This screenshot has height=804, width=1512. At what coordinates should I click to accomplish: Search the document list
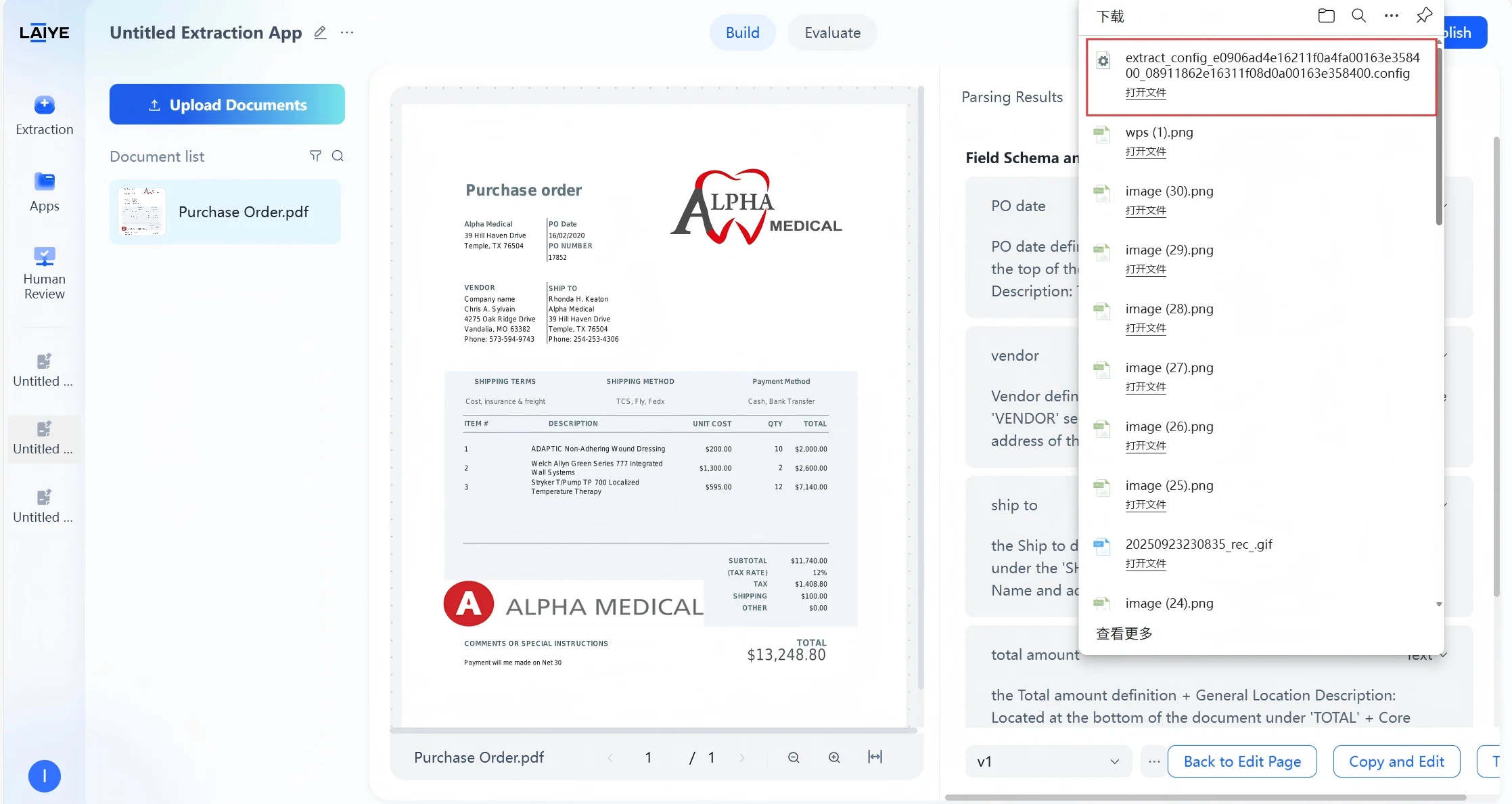338,156
